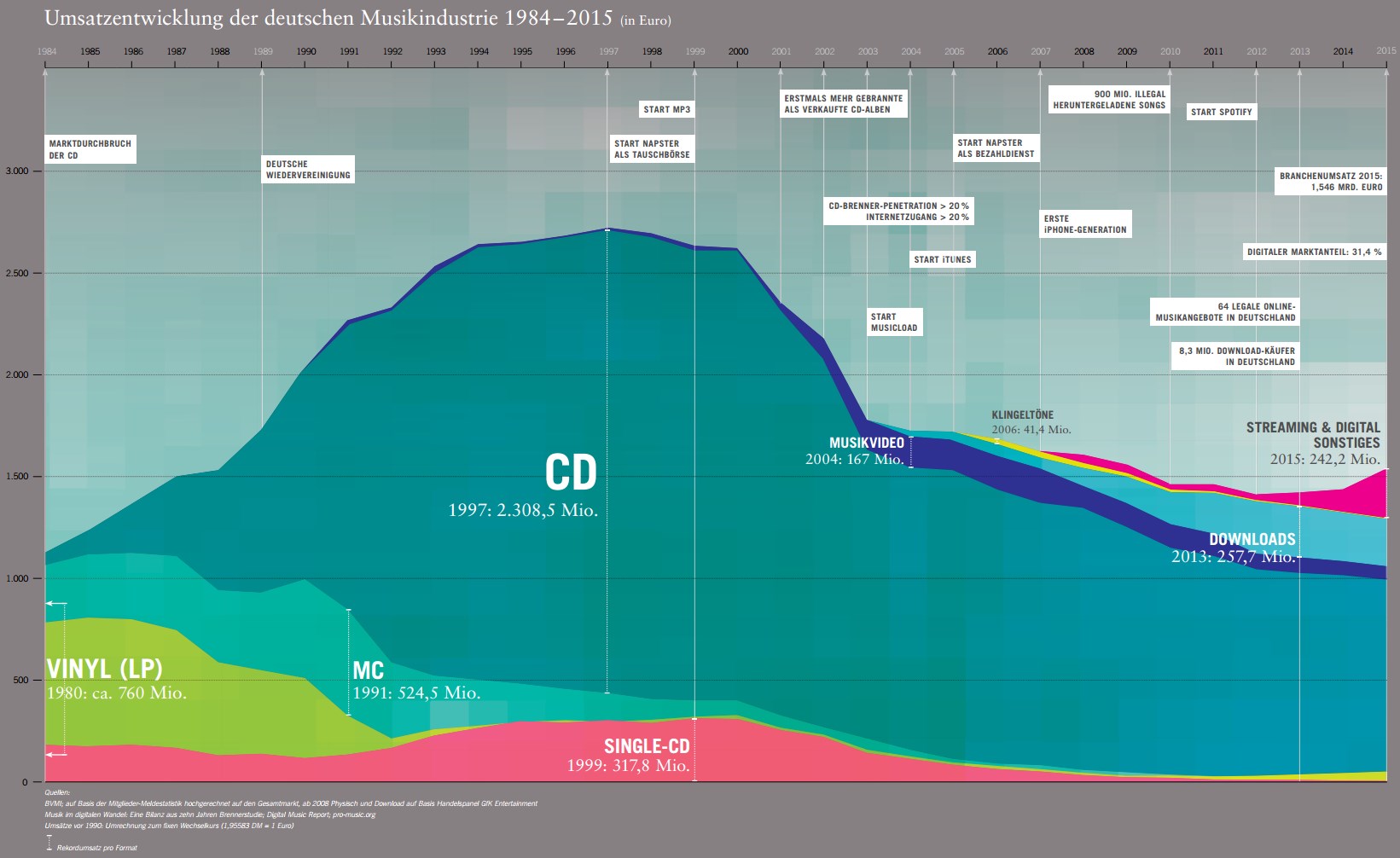Click the 'Start Spotify' annotation box
Viewport: 1400px width, 858px height.
click(1221, 112)
